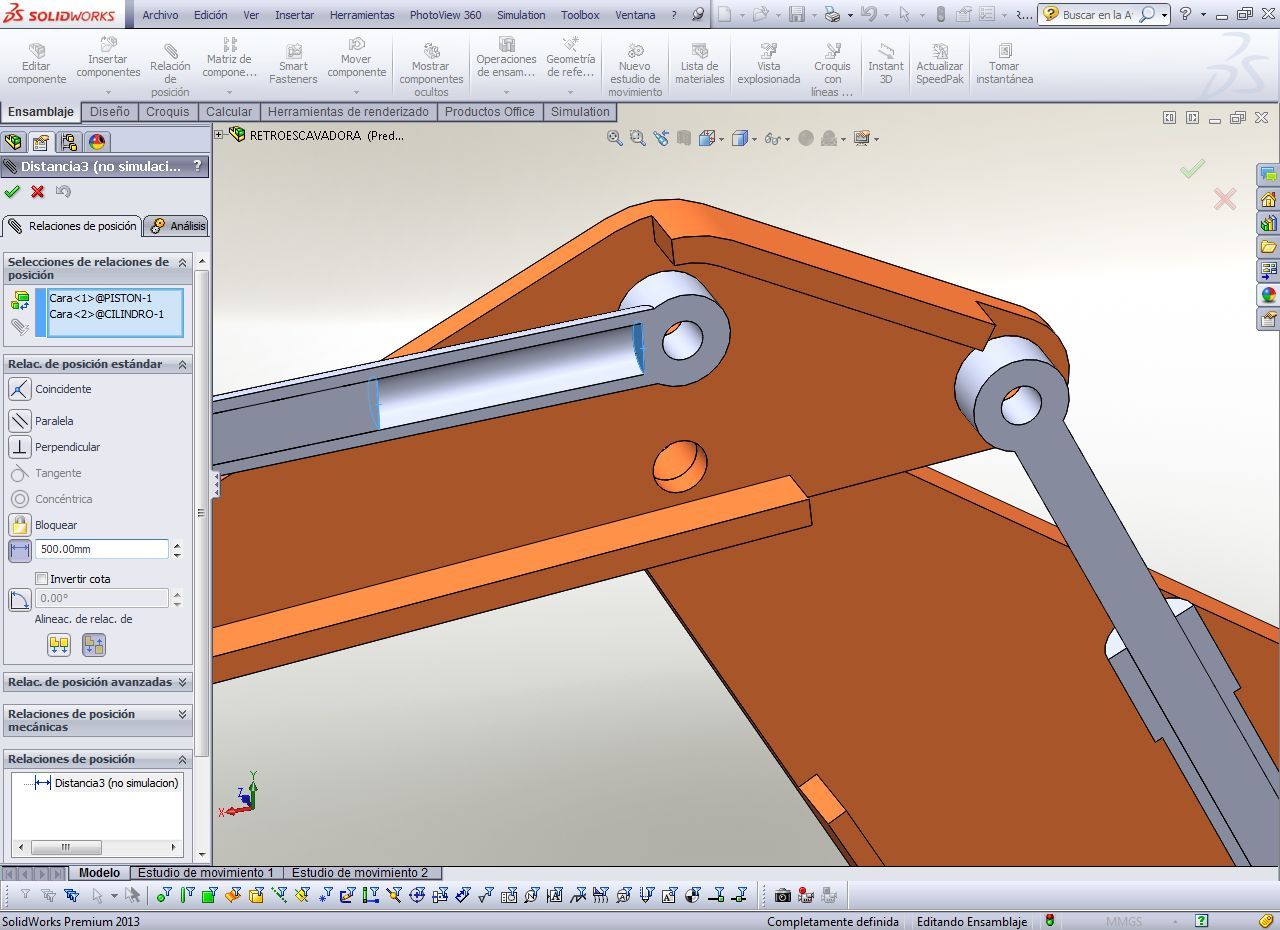Open Herramientas de renderizado tab
Screen dimensions: 1280x930
(348, 111)
